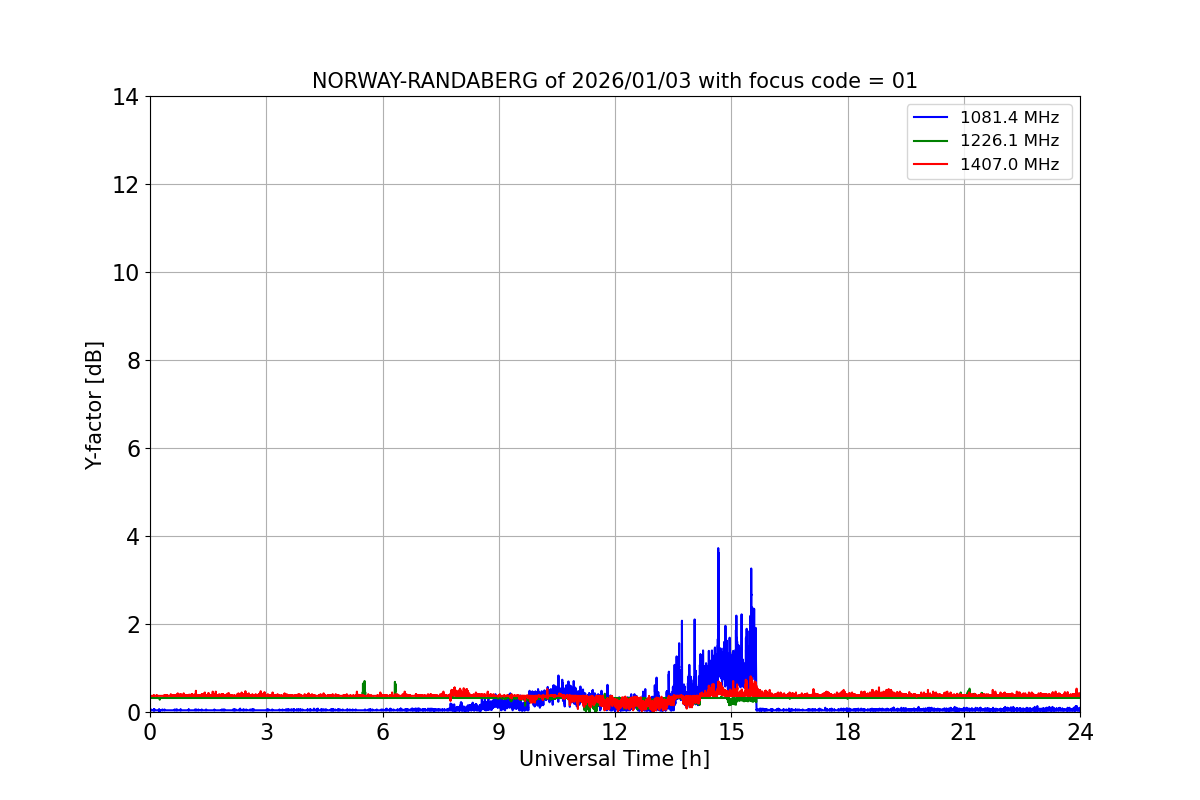The height and width of the screenshot is (800, 1200).
Task: Click the Universal Time [h] axis label
Action: (614, 760)
